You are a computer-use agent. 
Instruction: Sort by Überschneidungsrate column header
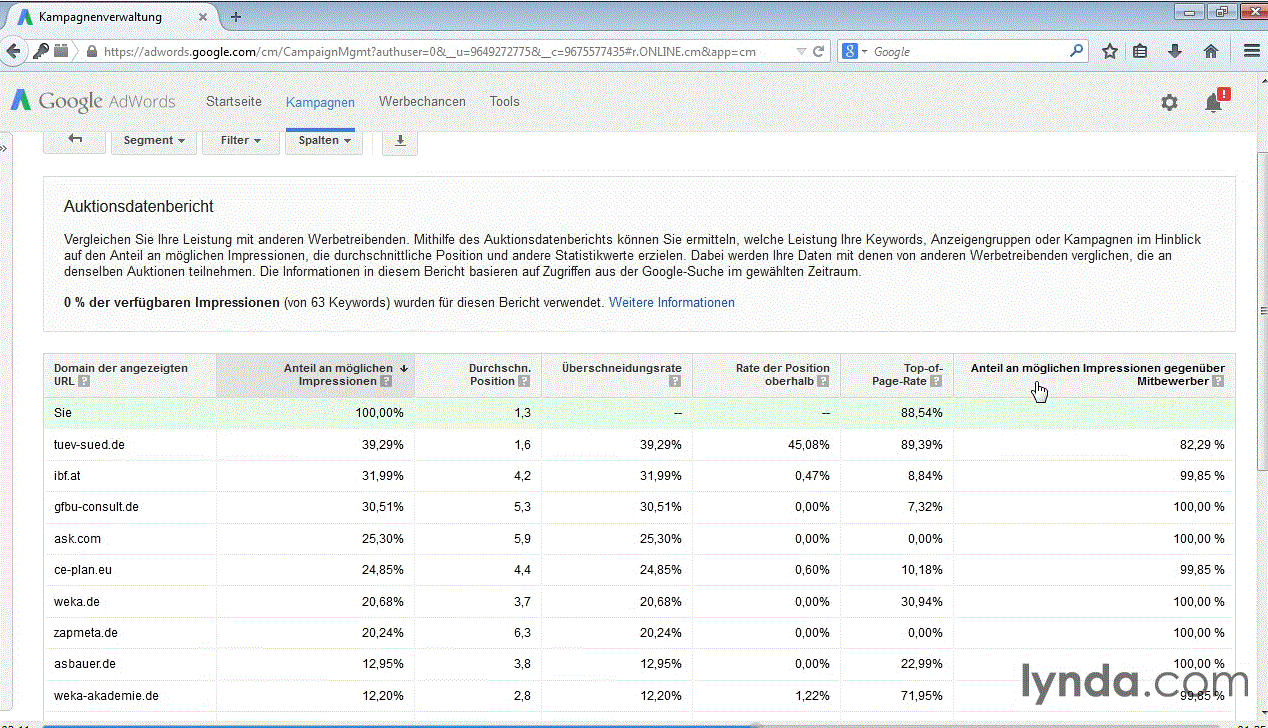616,374
